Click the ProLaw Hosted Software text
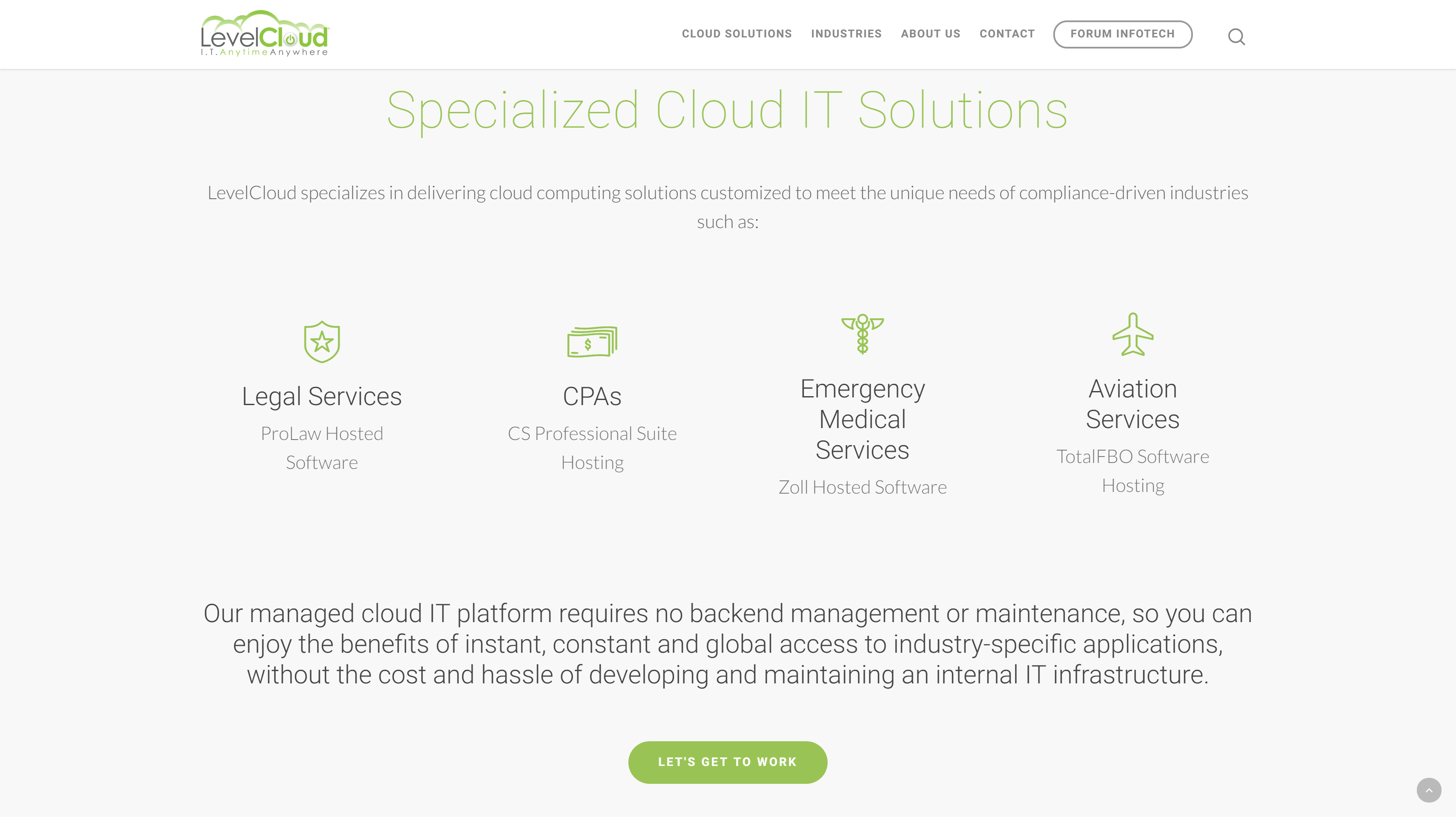This screenshot has width=1456, height=817. point(321,448)
